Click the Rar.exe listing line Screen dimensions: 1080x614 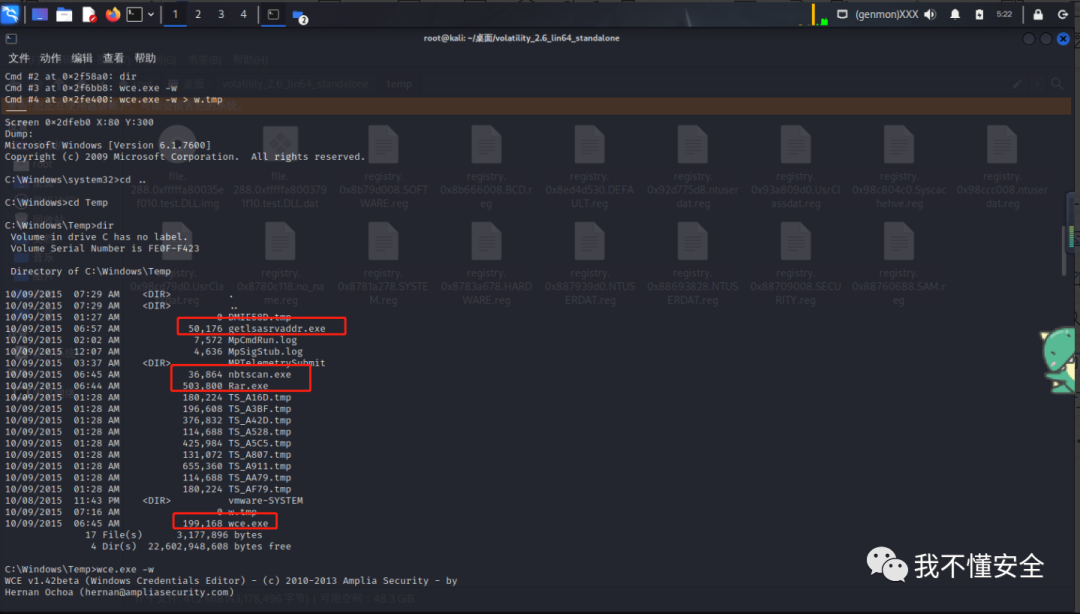(x=136, y=386)
